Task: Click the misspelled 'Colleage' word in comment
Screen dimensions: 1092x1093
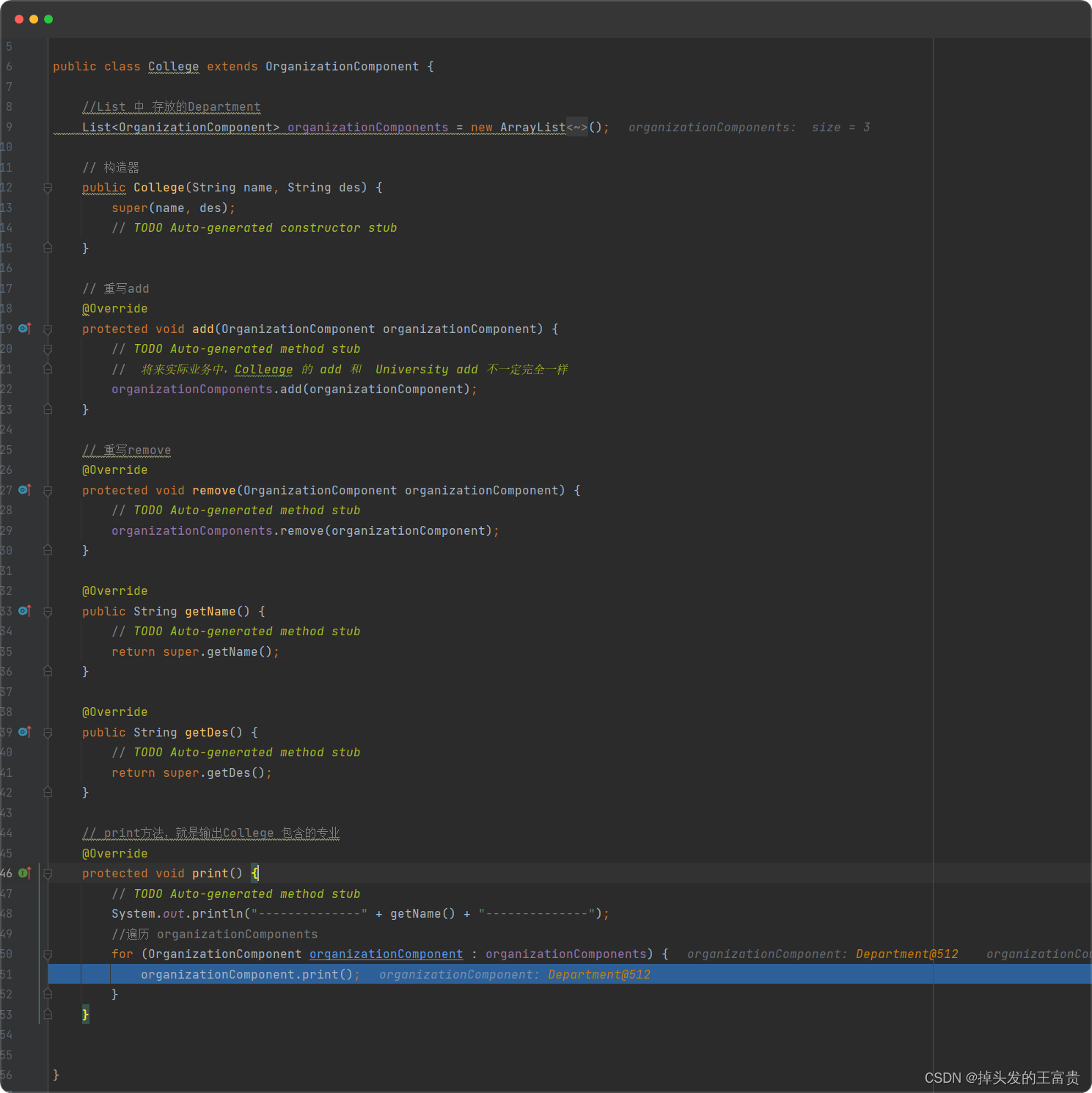Action: 264,370
